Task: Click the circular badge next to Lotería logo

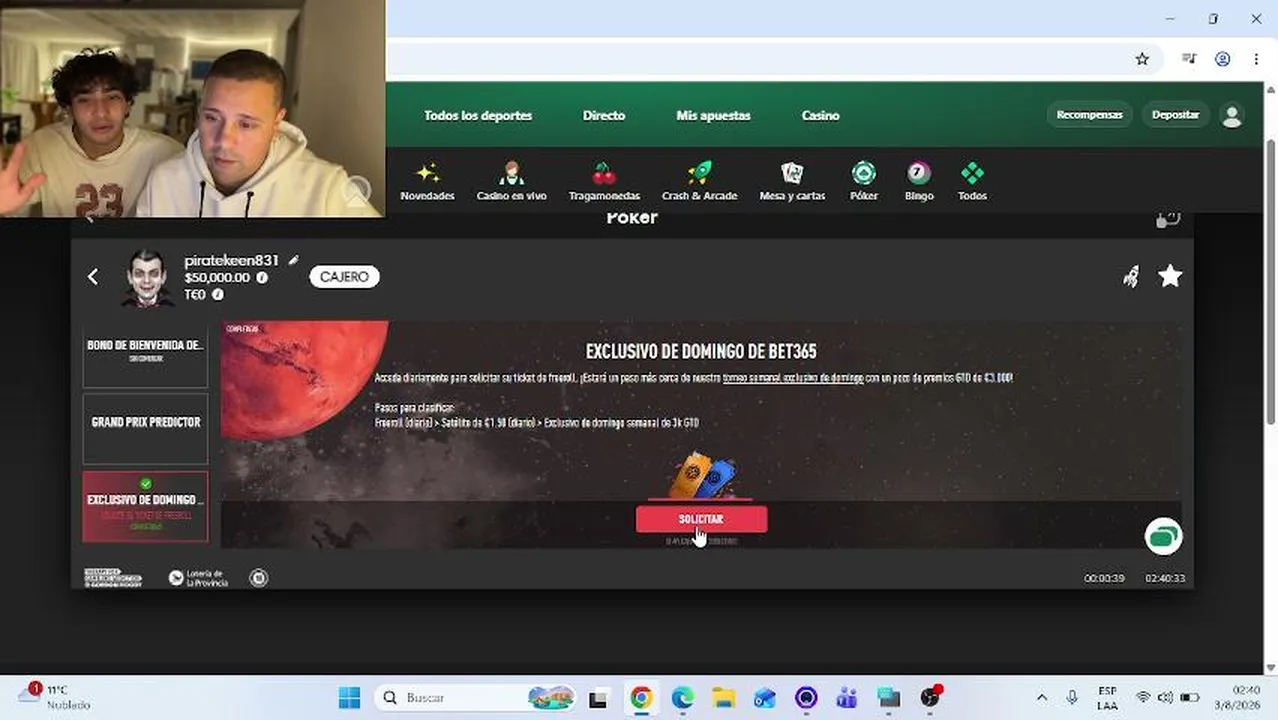Action: (259, 578)
